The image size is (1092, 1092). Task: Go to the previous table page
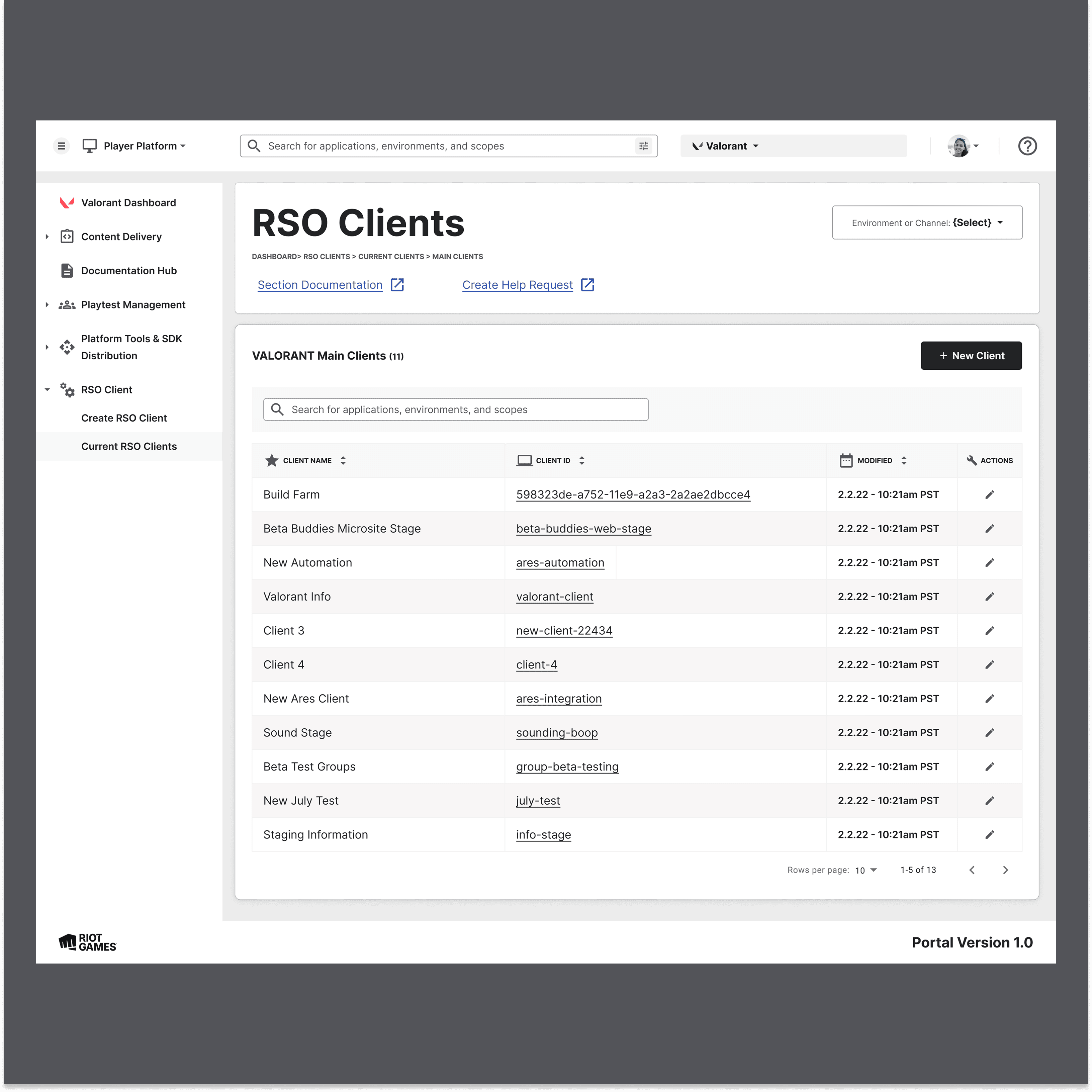pyautogui.click(x=972, y=870)
